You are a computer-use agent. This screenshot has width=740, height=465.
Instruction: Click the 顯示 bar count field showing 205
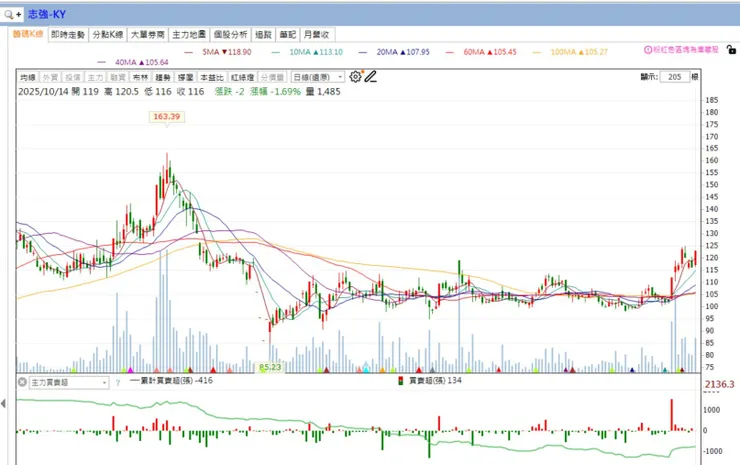click(674, 77)
